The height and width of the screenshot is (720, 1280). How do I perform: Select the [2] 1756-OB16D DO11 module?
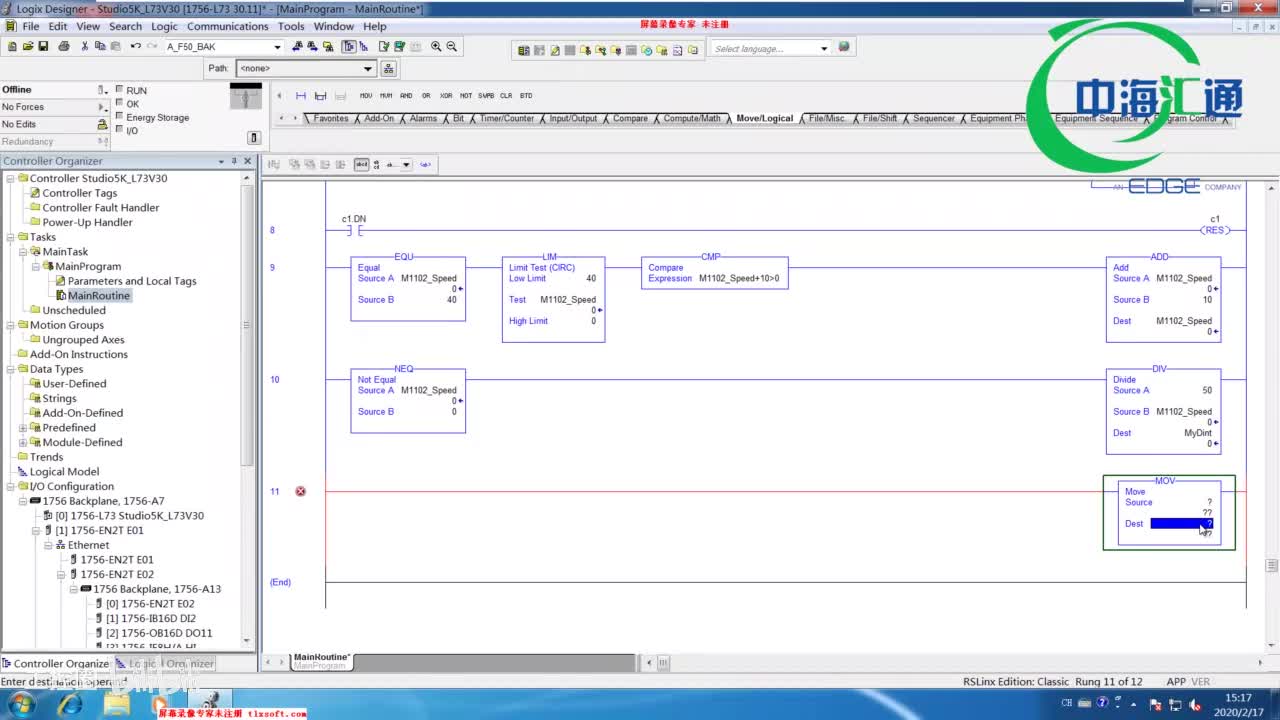159,633
